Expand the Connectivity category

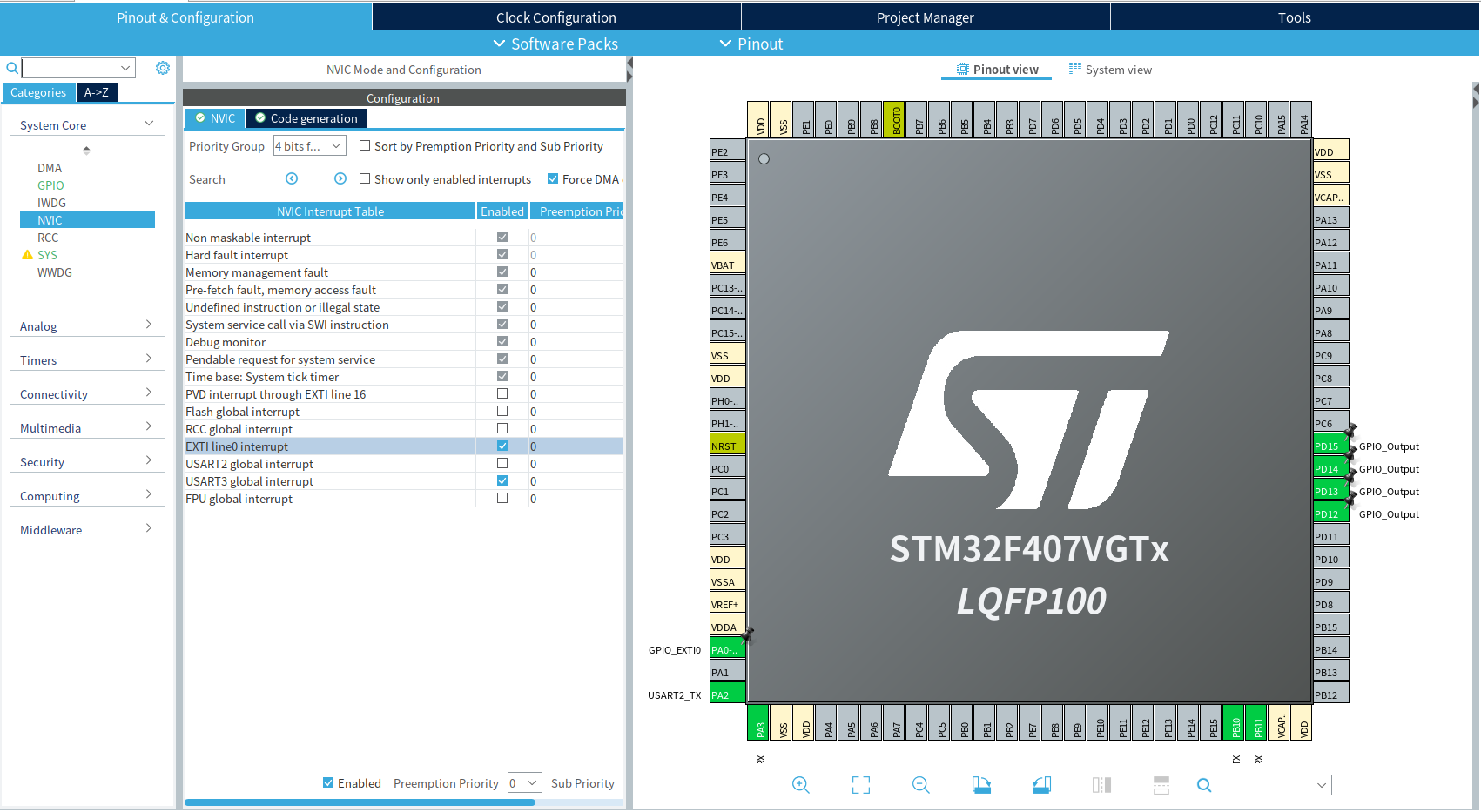pyautogui.click(x=149, y=393)
